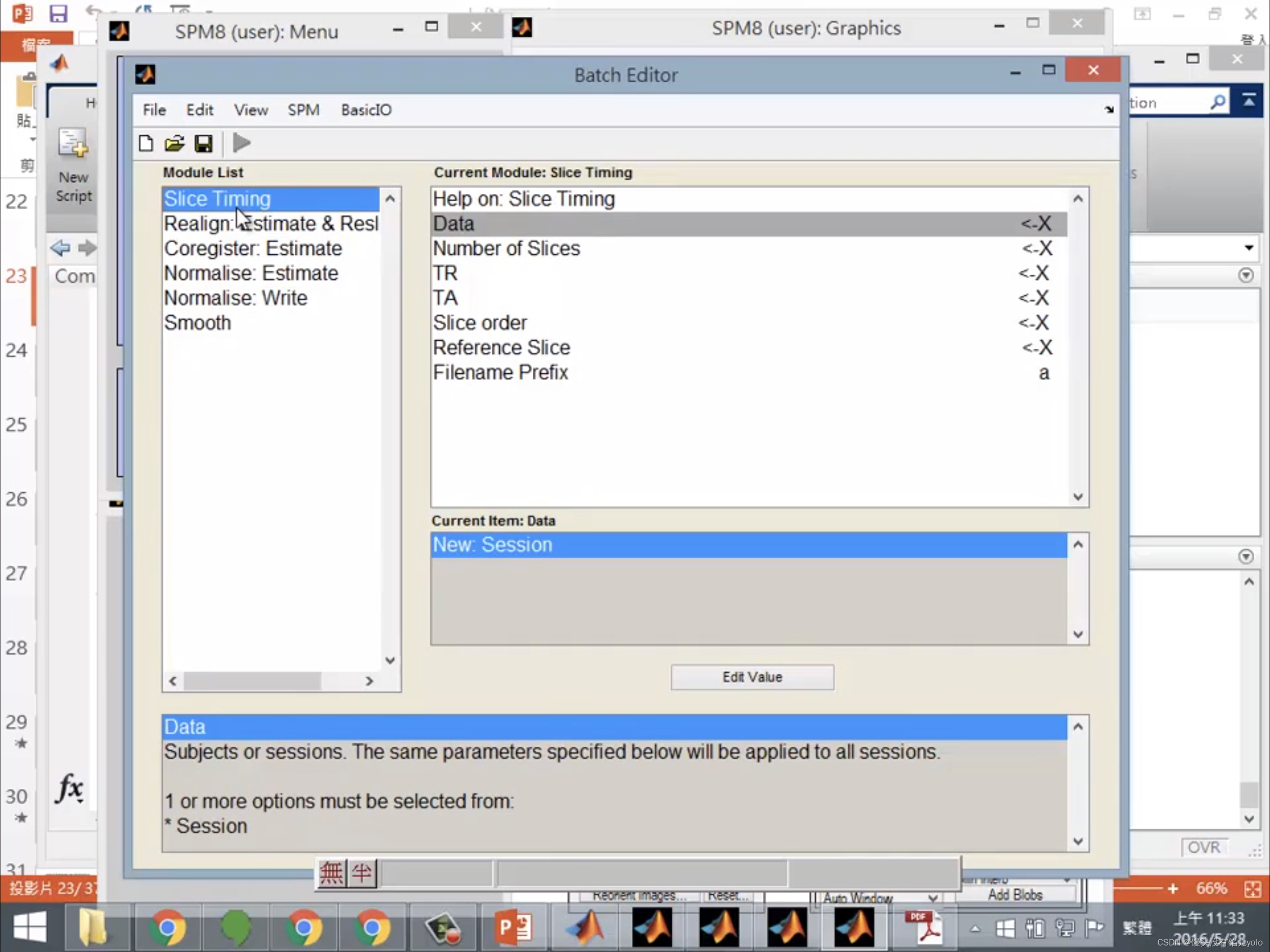
Task: Select Help on: Slice Timing row
Action: [x=749, y=198]
